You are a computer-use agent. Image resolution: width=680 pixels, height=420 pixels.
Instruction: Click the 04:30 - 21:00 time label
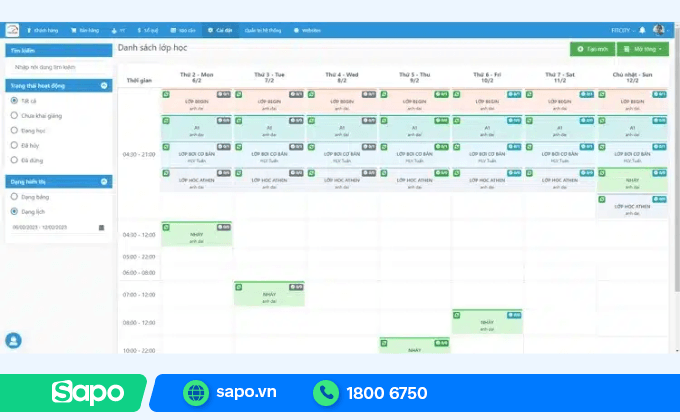[139, 154]
